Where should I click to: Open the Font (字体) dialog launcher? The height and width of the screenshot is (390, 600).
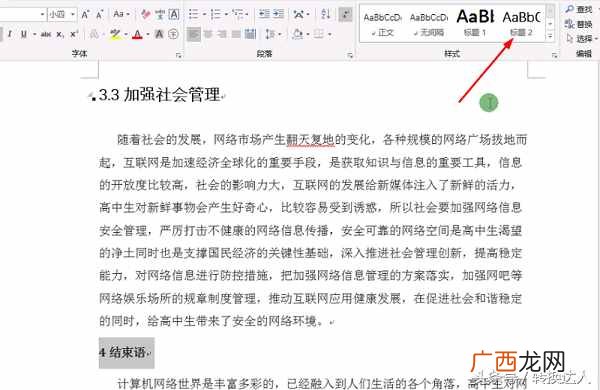[x=178, y=55]
